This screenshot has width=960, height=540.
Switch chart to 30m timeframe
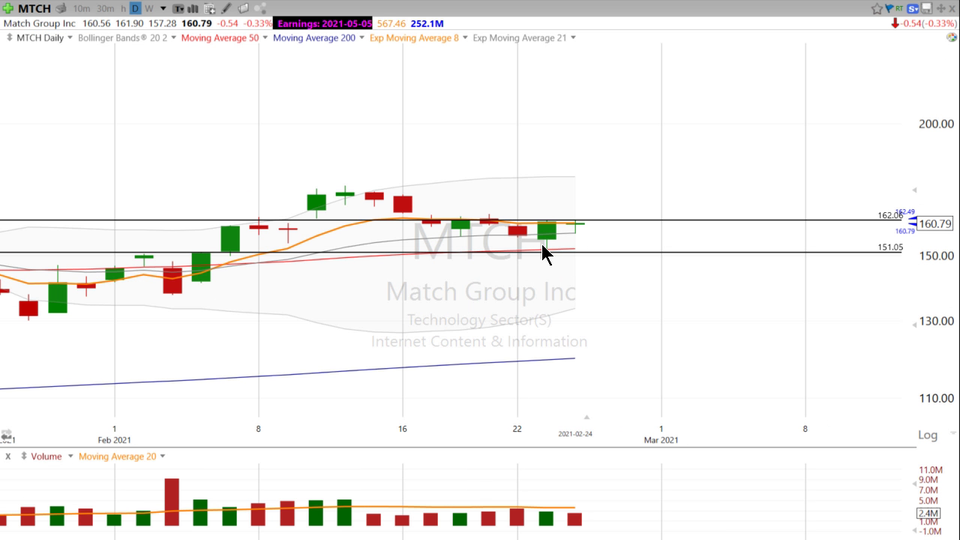pyautogui.click(x=105, y=9)
